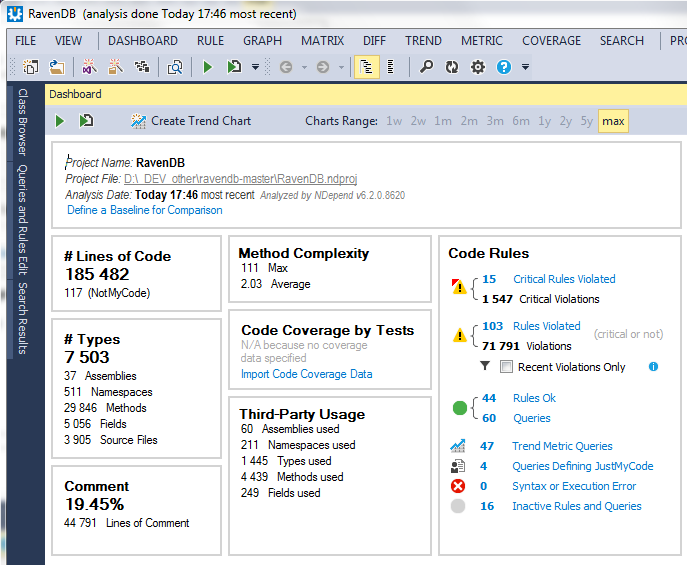Click Create Trend Chart button
The width and height of the screenshot is (687, 565).
190,121
